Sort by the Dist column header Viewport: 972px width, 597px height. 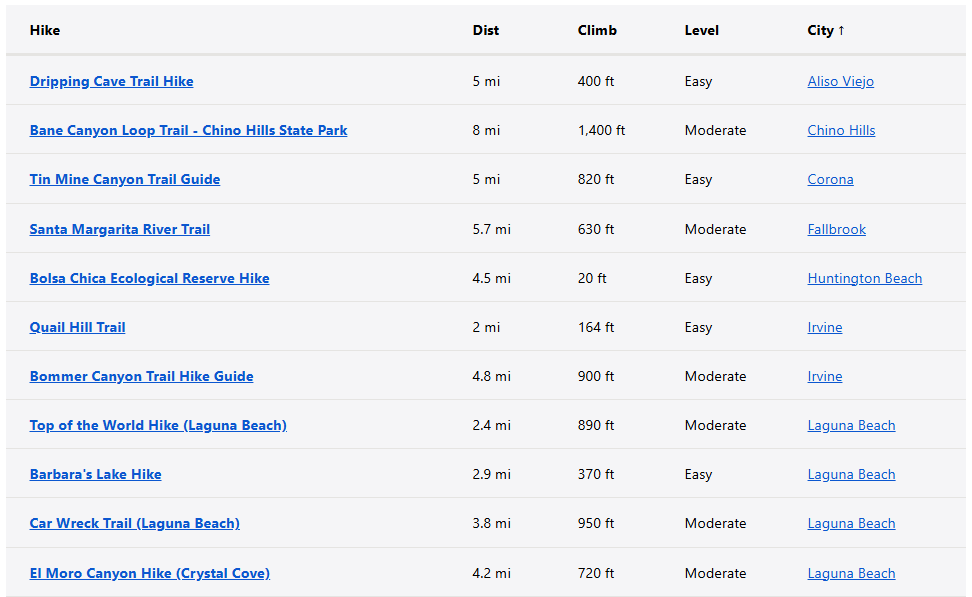tap(486, 31)
